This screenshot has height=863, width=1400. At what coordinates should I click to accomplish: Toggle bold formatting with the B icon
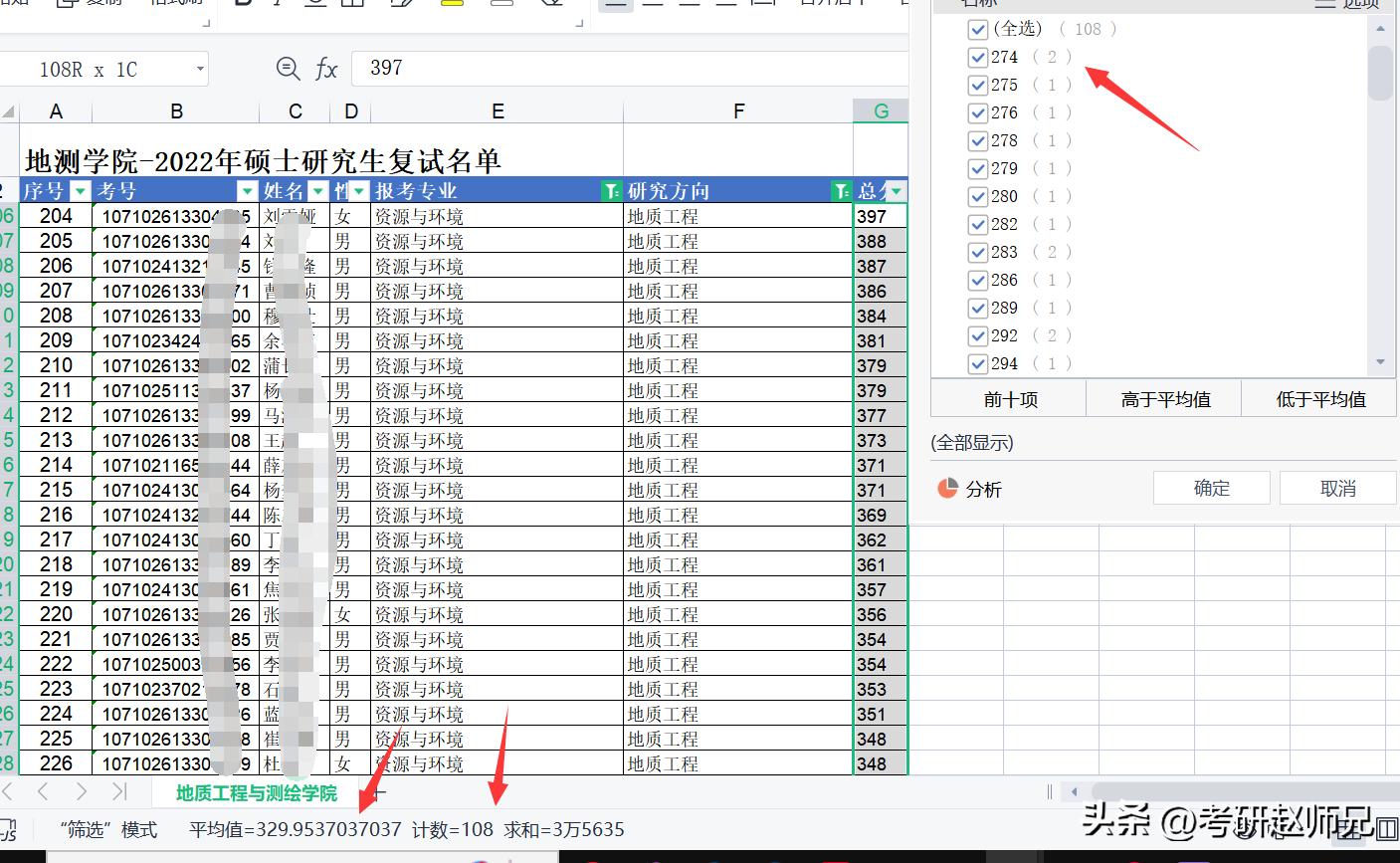pyautogui.click(x=243, y=4)
